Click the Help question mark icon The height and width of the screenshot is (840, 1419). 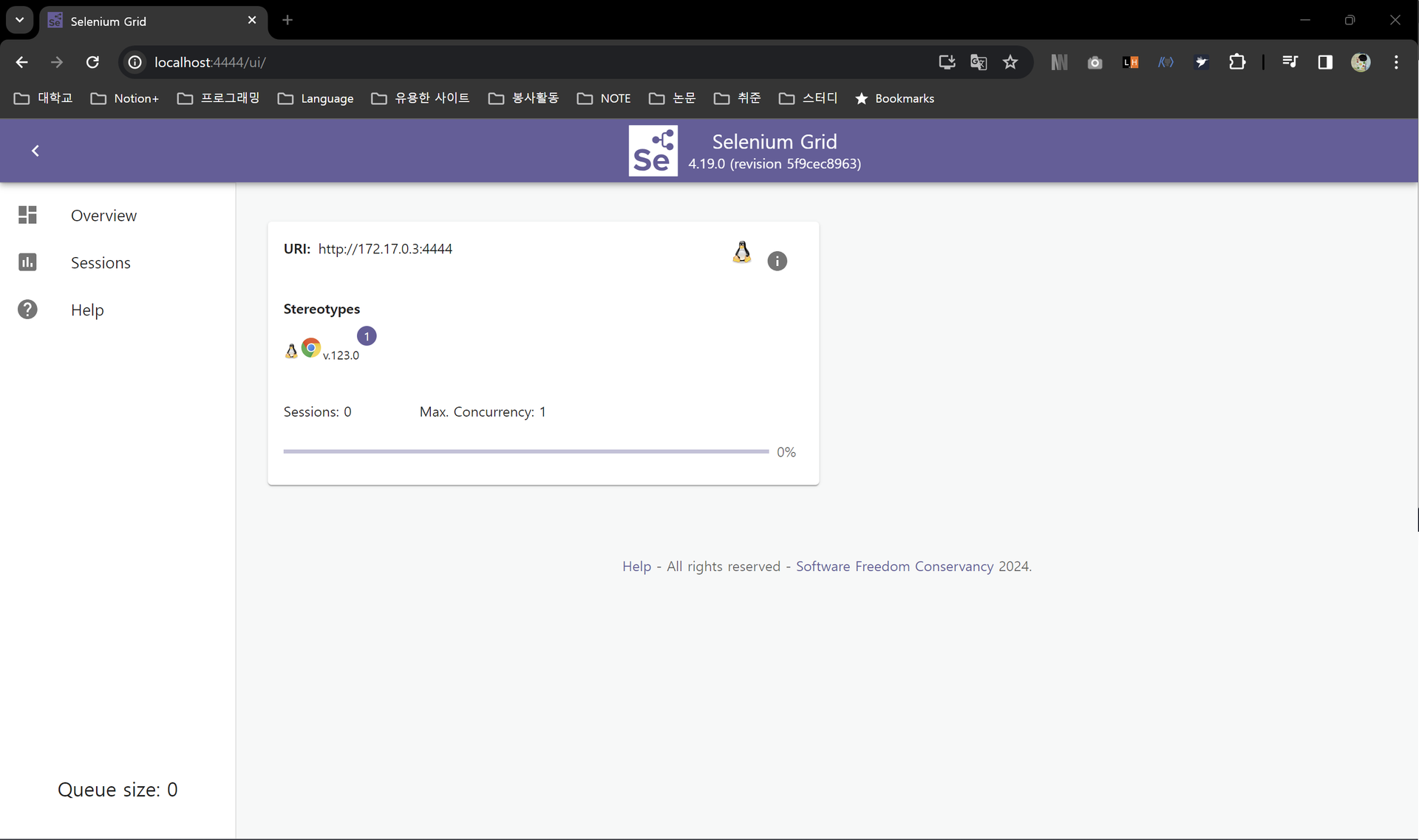27,310
